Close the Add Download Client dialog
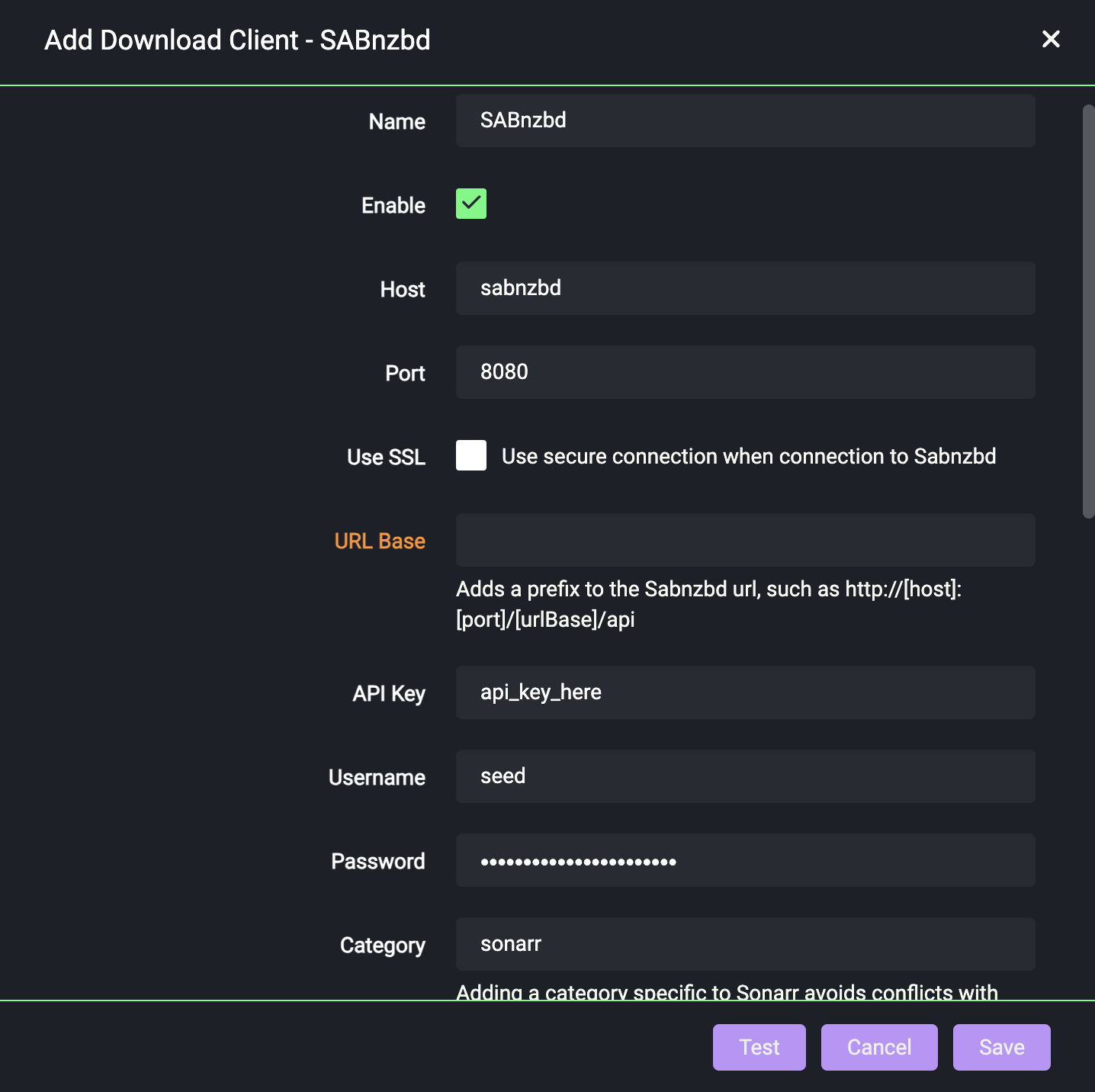The height and width of the screenshot is (1092, 1095). [x=1051, y=39]
